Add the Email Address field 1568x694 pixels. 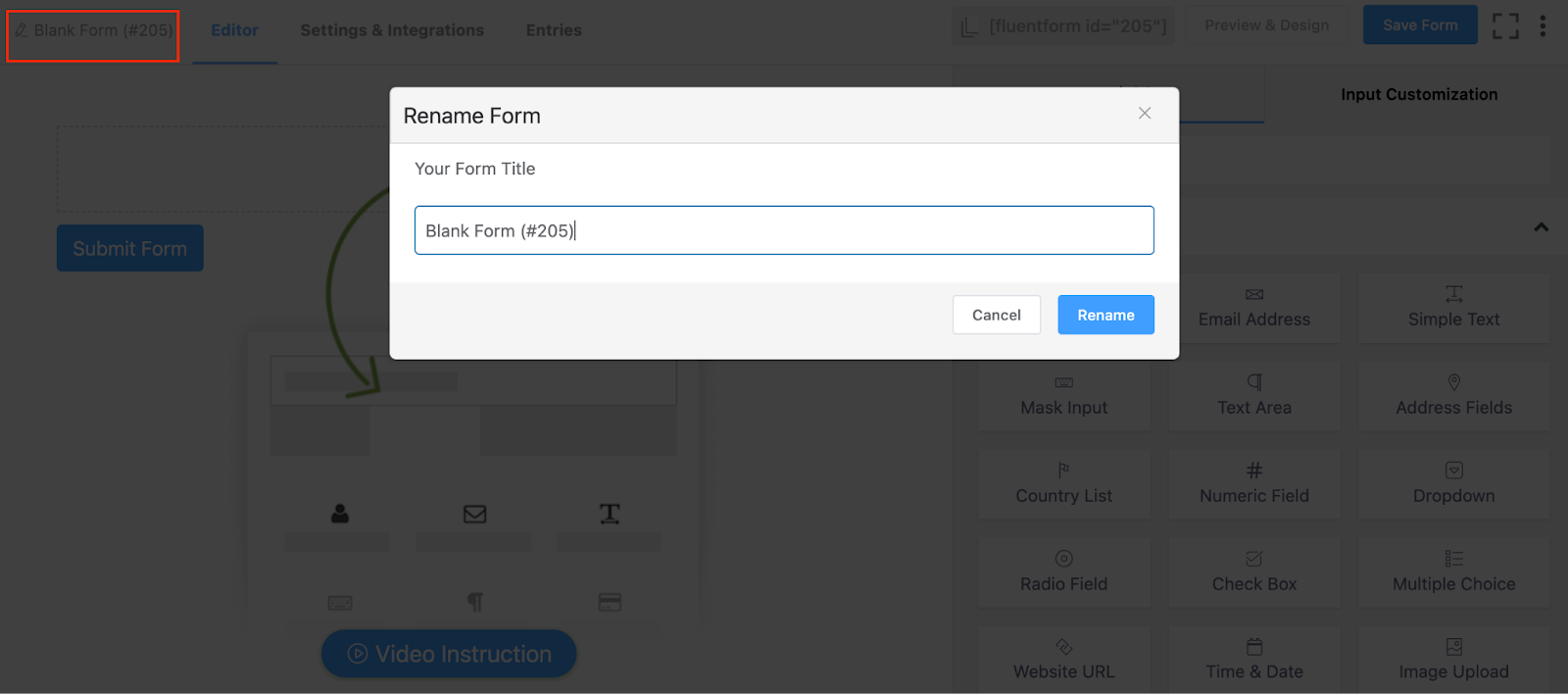pyautogui.click(x=1253, y=308)
